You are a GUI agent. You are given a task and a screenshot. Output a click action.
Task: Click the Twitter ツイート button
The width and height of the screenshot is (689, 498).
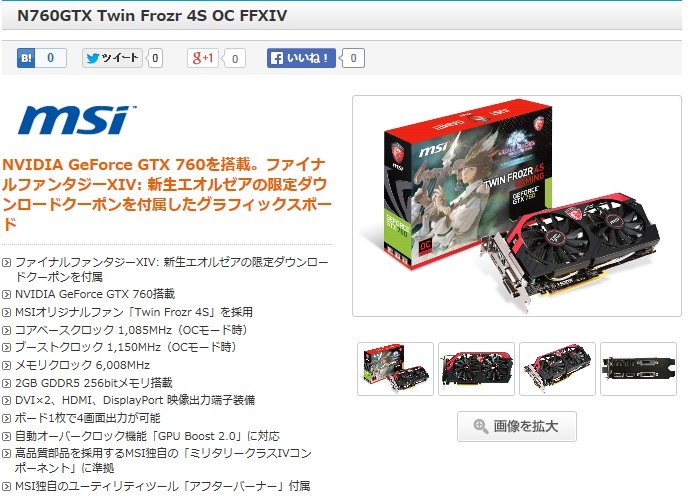(112, 58)
